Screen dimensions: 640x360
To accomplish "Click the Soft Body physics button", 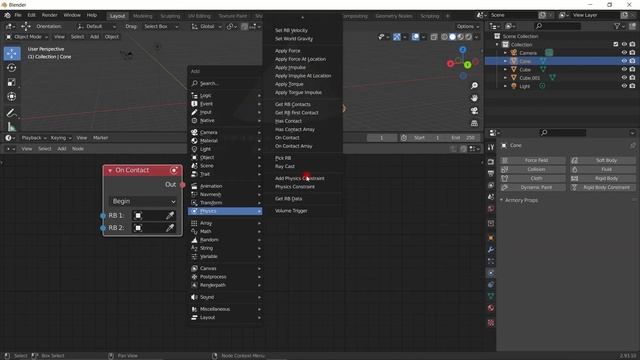I will pyautogui.click(x=602, y=160).
